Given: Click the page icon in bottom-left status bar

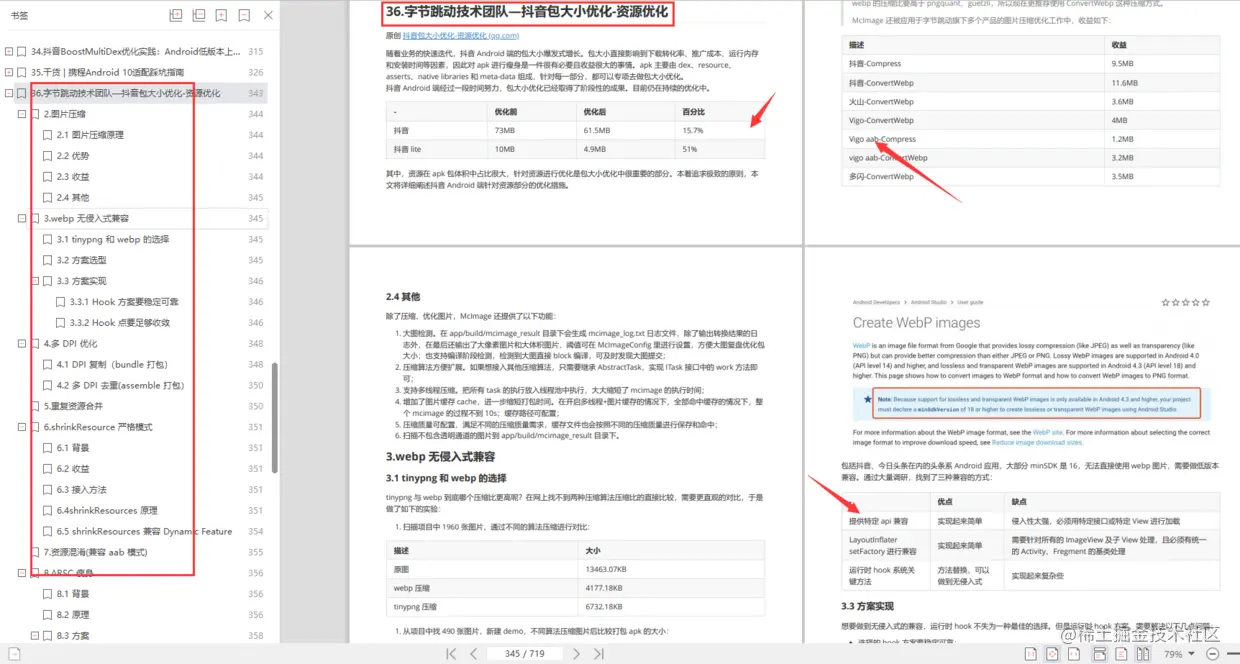Looking at the screenshot, I should pyautogui.click(x=12, y=654).
